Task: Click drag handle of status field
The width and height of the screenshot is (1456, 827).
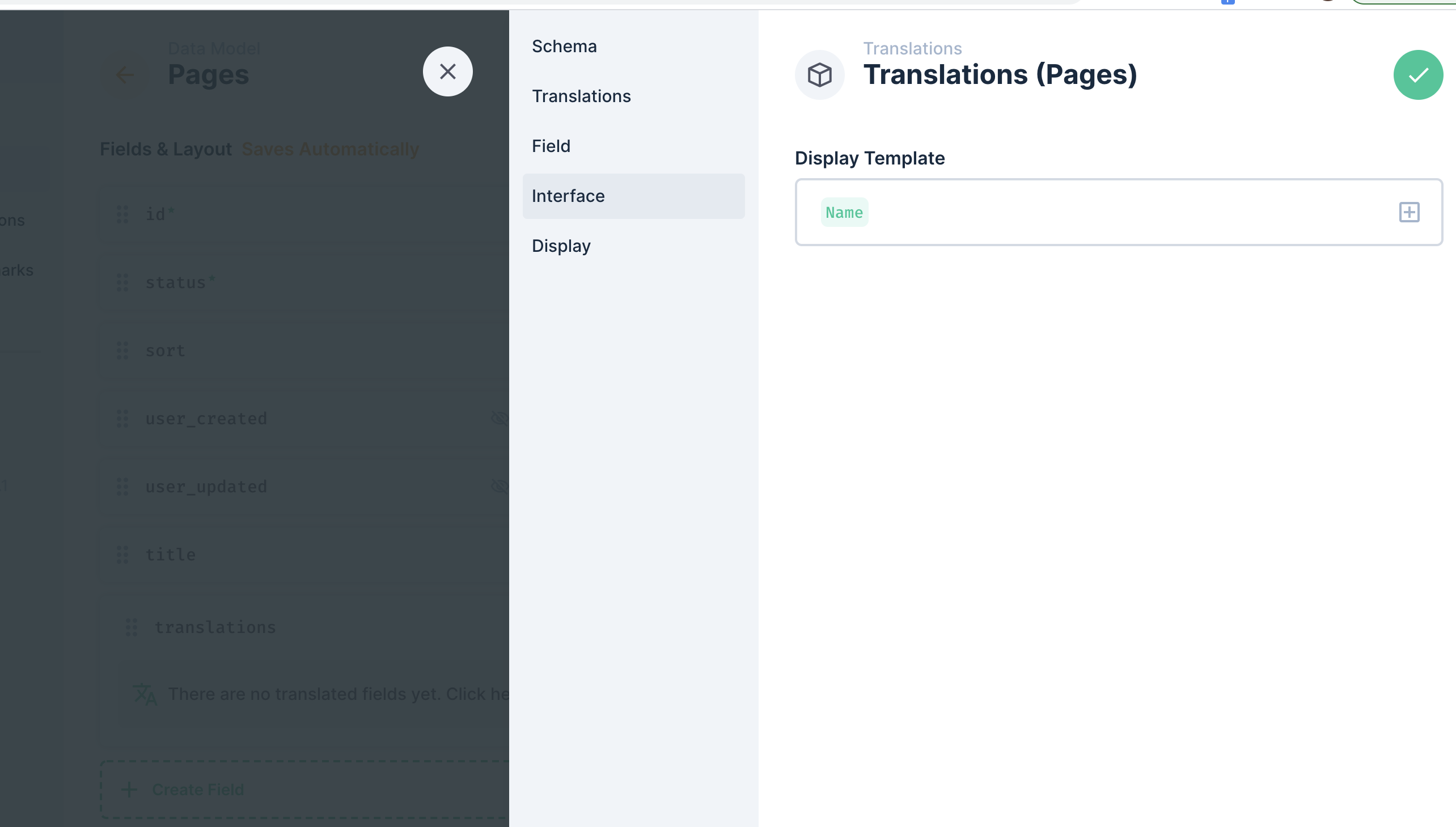Action: (122, 283)
